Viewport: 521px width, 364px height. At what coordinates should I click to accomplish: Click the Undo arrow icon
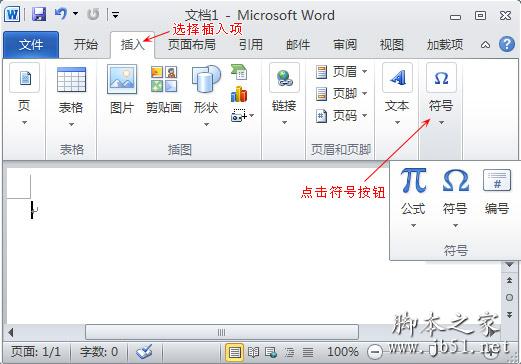(x=61, y=14)
